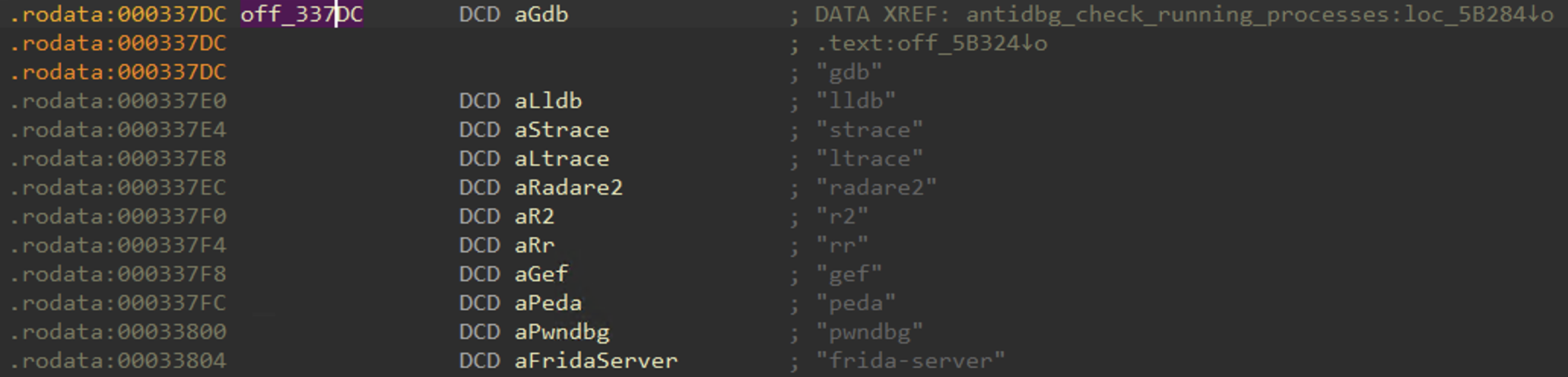Click address .rodata:000337E0
The width and height of the screenshot is (1568, 377).
click(x=119, y=101)
